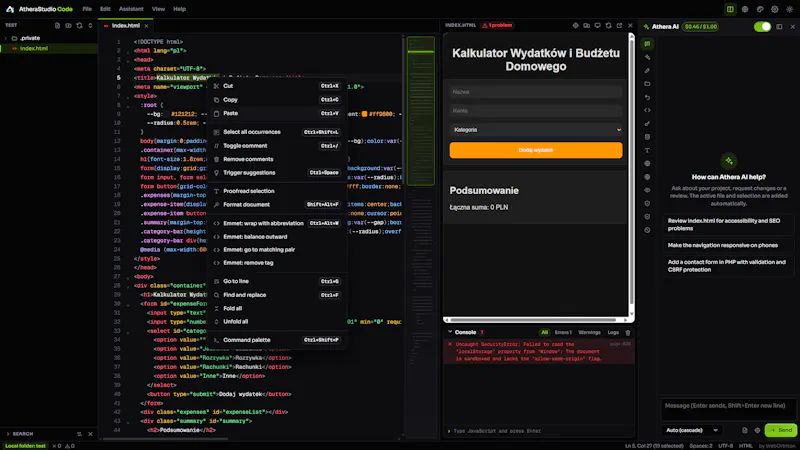The image size is (800, 450).
Task: Open the Kategoria dropdown in preview
Action: pyautogui.click(x=536, y=130)
